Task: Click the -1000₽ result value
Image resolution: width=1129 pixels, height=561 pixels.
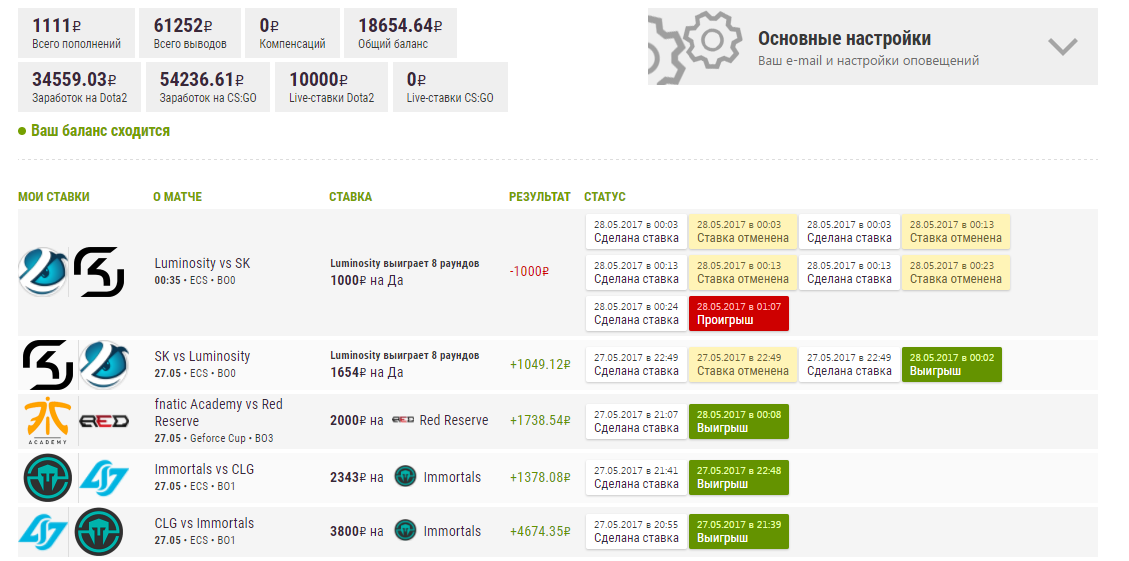Action: tap(529, 272)
